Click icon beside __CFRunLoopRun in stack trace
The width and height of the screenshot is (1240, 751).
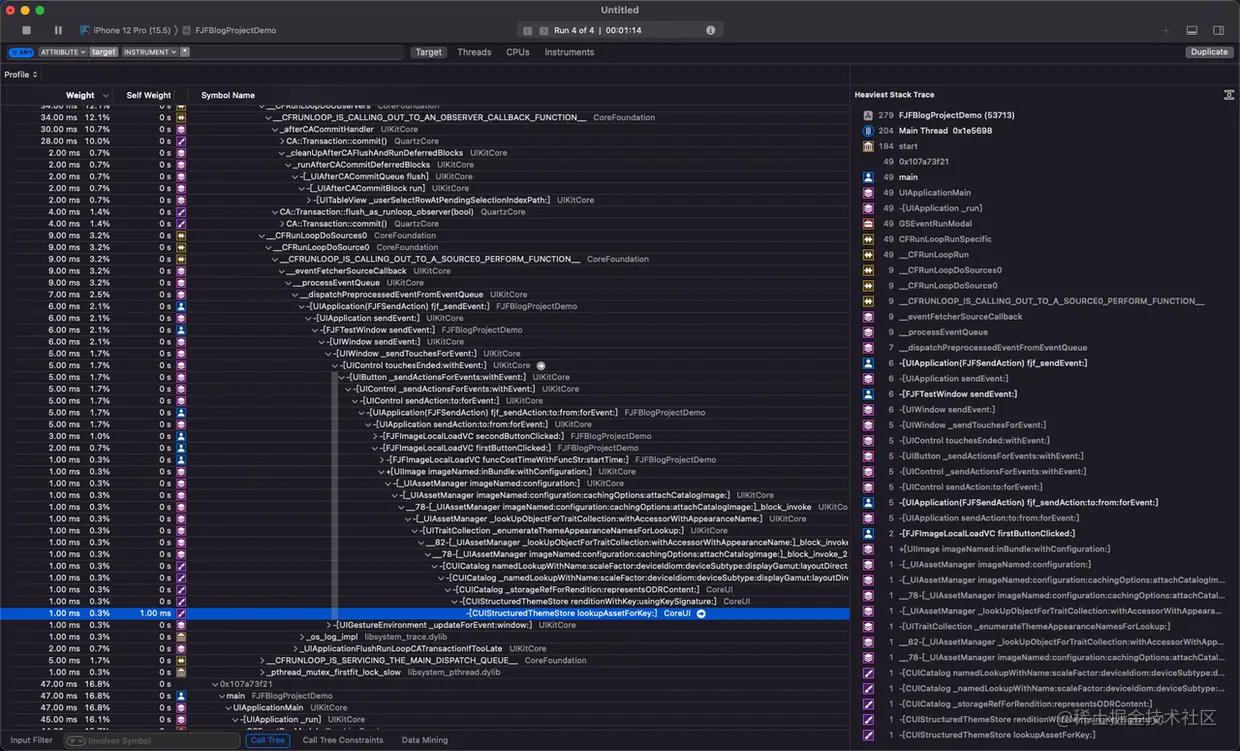[x=868, y=254]
